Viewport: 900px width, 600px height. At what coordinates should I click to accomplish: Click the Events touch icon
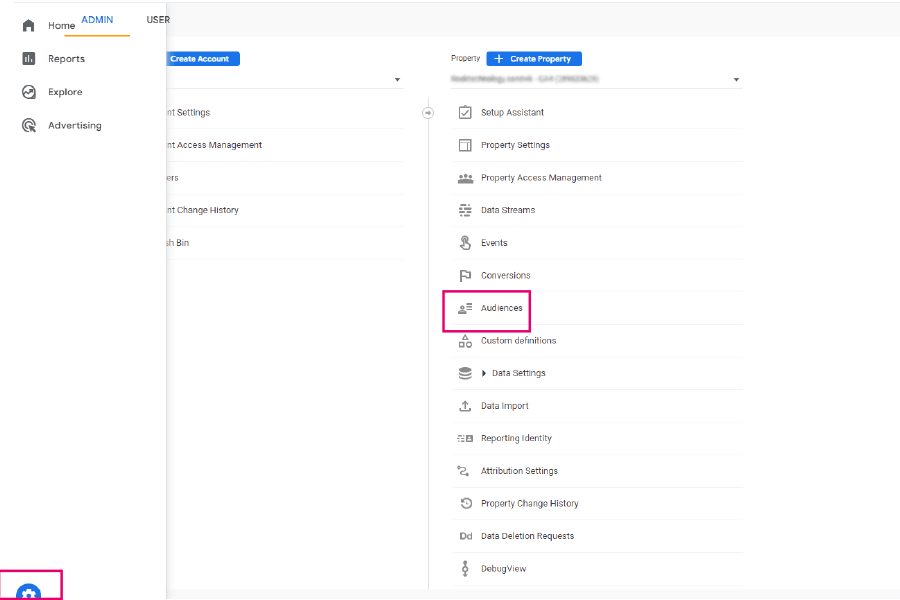pyautogui.click(x=465, y=243)
